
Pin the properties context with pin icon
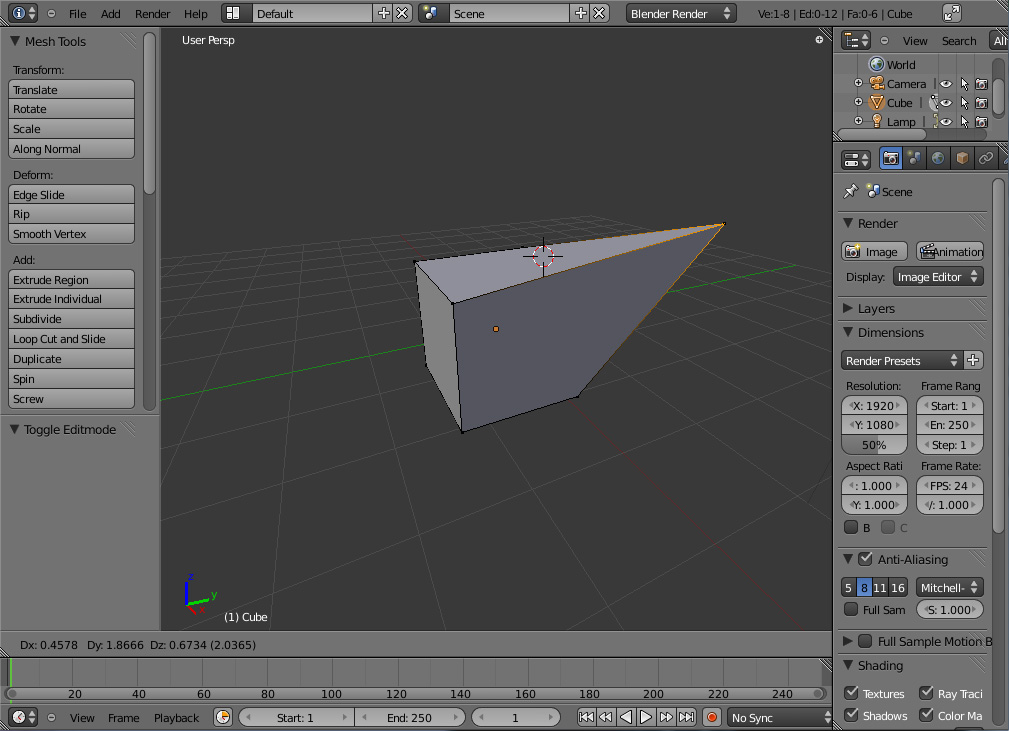point(851,191)
